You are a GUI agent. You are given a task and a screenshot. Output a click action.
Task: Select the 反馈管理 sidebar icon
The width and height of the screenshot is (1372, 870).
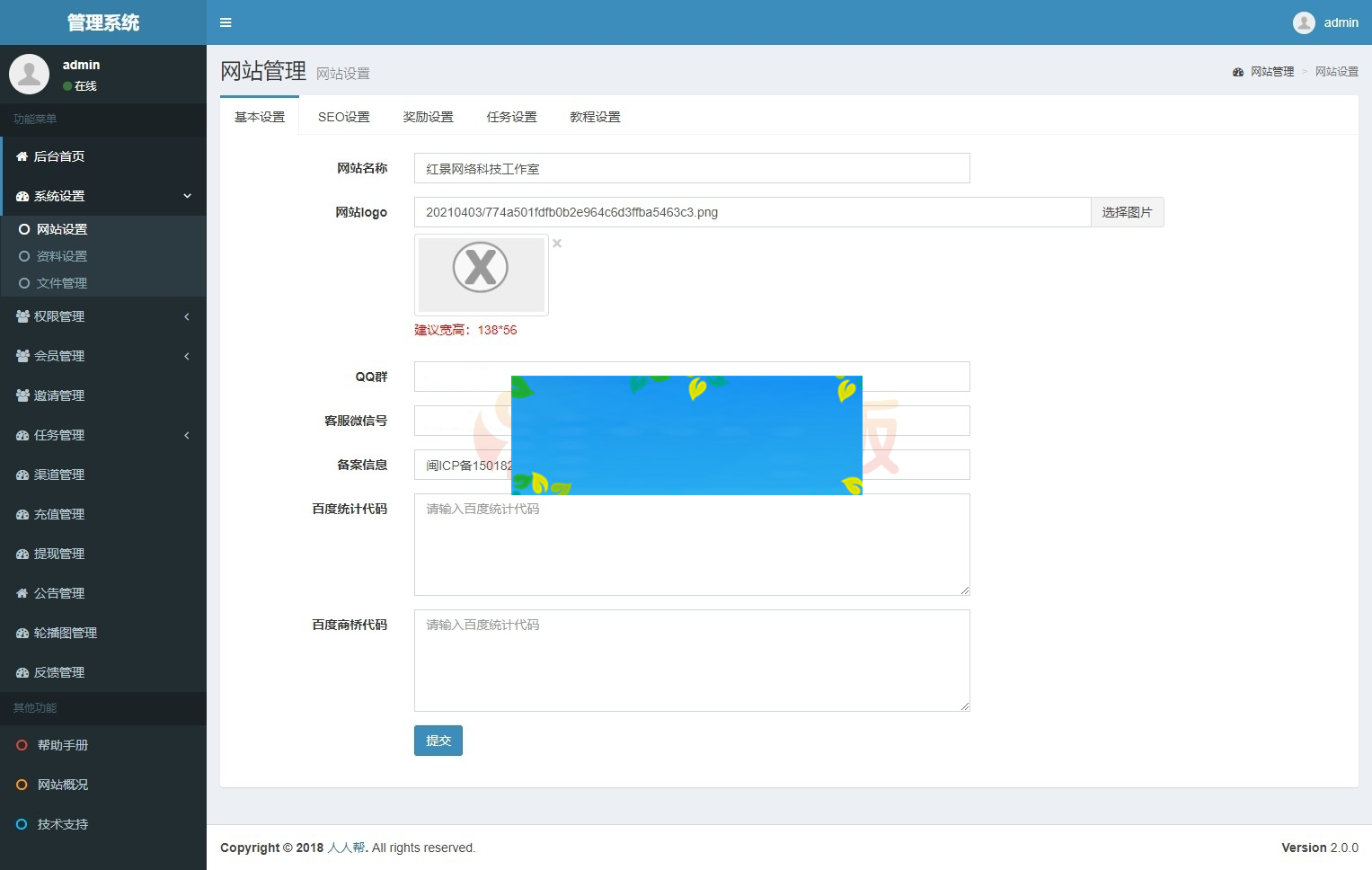tap(23, 672)
